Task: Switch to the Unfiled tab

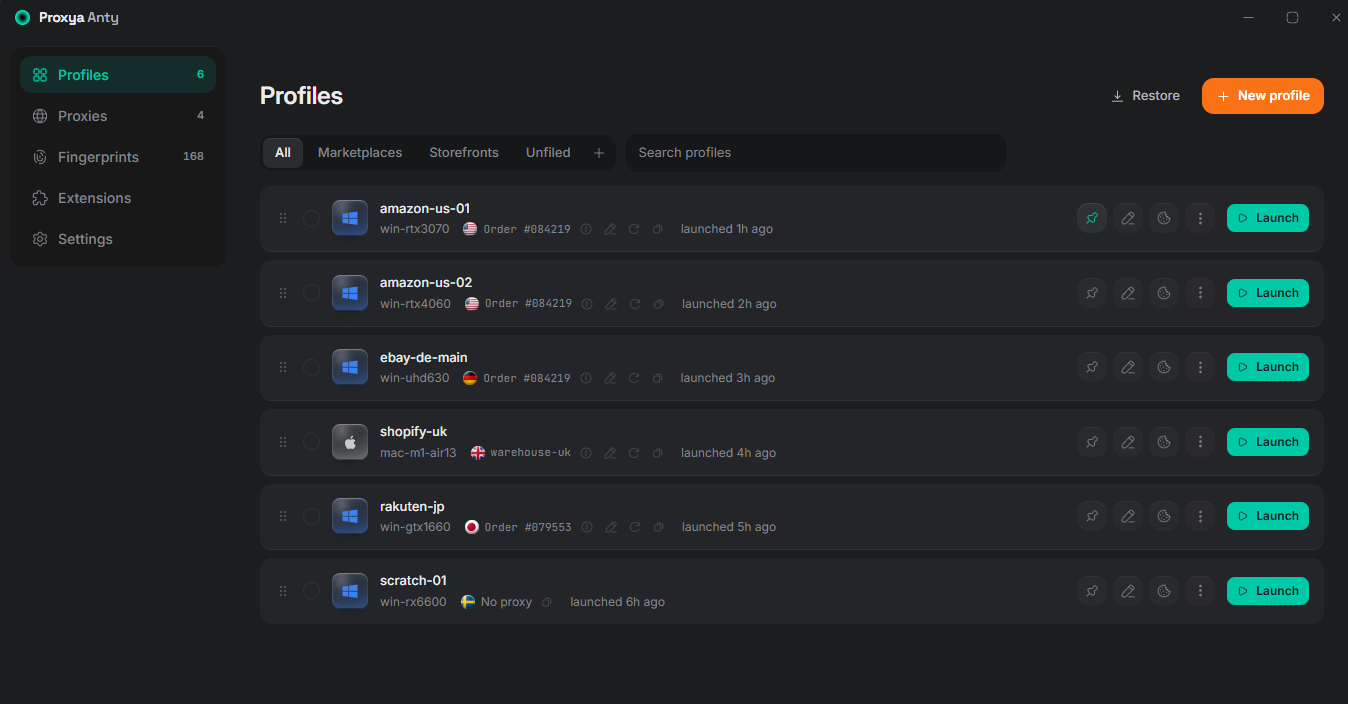Action: click(548, 153)
